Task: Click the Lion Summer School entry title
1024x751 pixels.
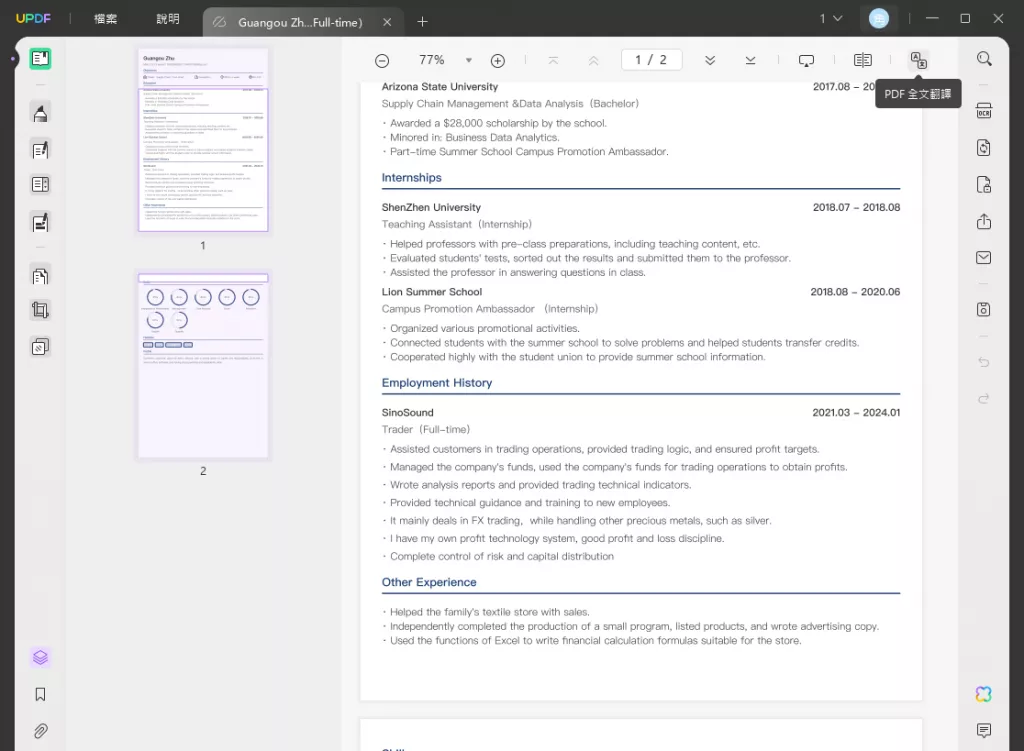Action: tap(432, 292)
